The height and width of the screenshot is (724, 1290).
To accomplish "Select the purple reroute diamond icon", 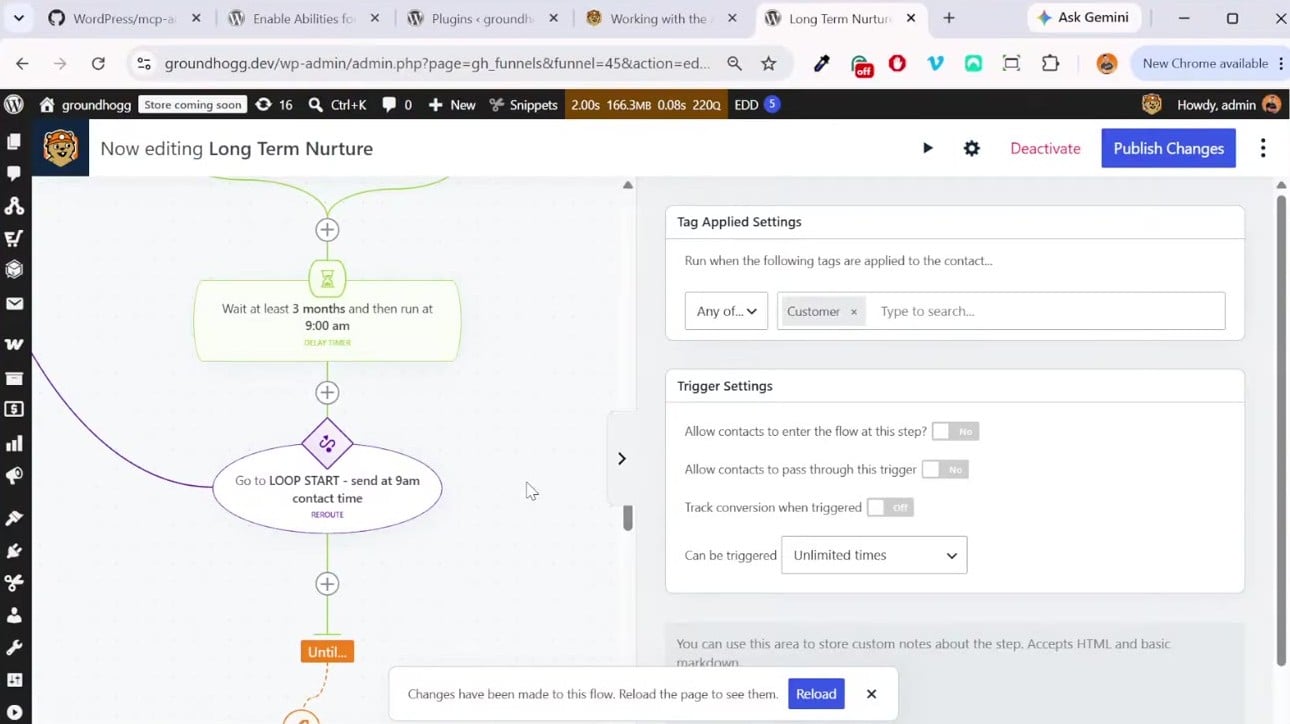I will (327, 443).
